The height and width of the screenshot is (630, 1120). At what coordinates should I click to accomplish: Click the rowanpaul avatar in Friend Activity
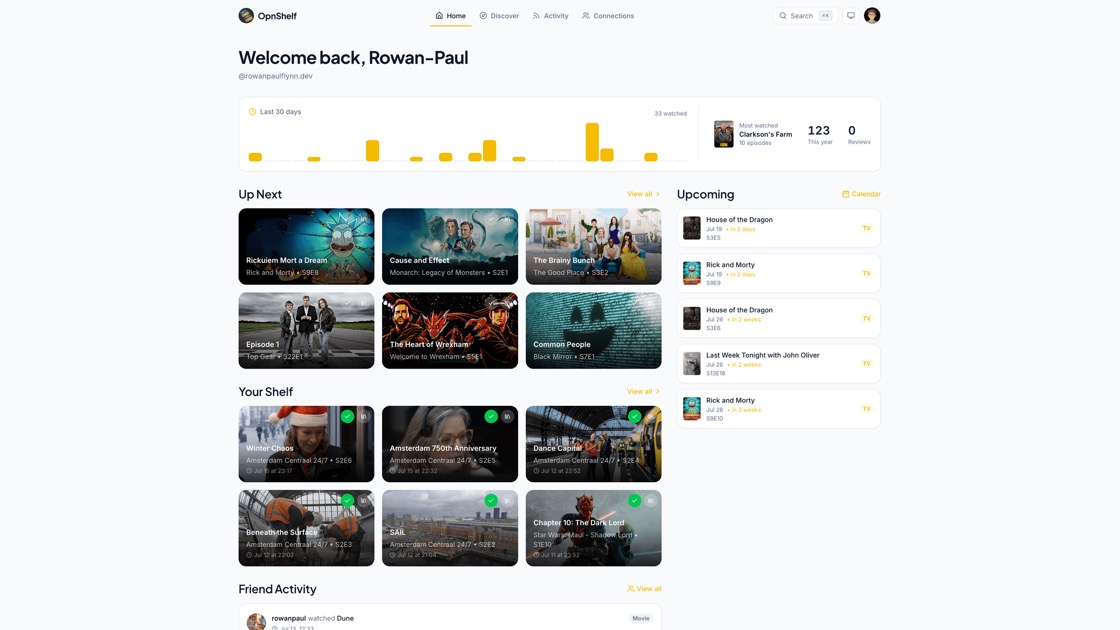256,621
